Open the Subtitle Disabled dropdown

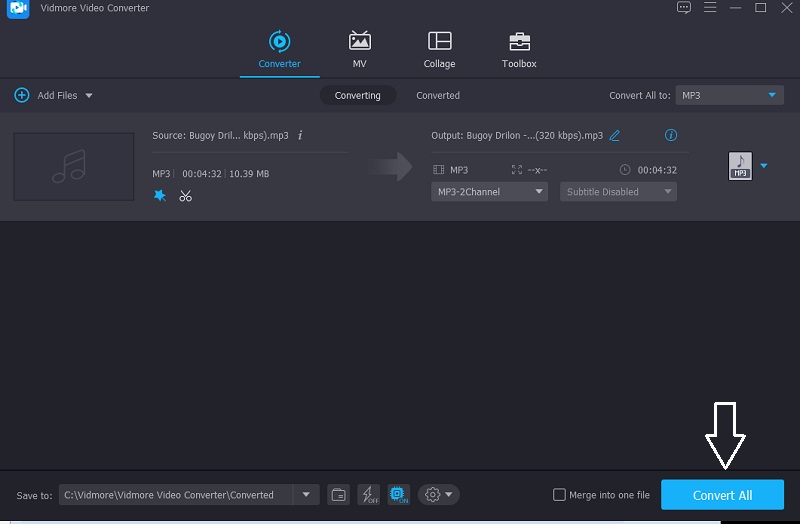click(618, 191)
